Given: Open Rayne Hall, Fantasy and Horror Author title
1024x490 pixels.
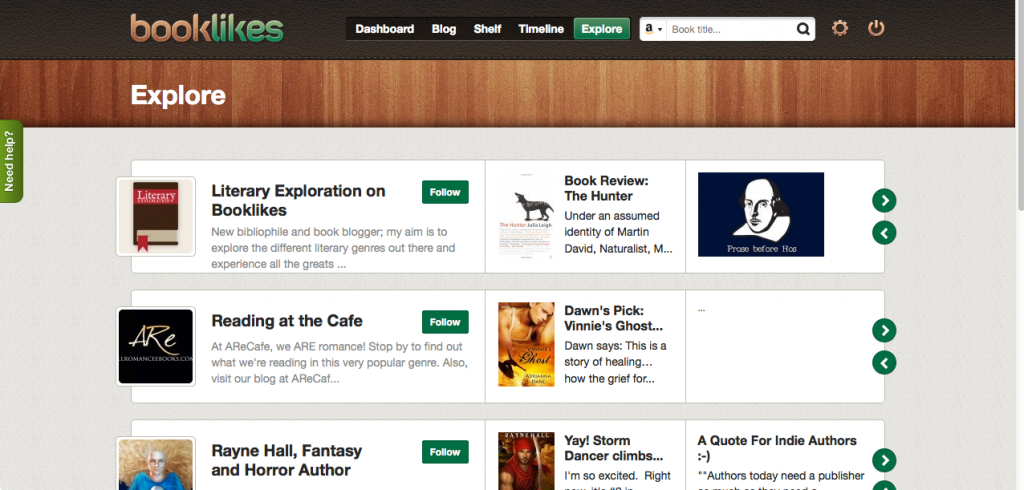Looking at the screenshot, I should coord(287,460).
